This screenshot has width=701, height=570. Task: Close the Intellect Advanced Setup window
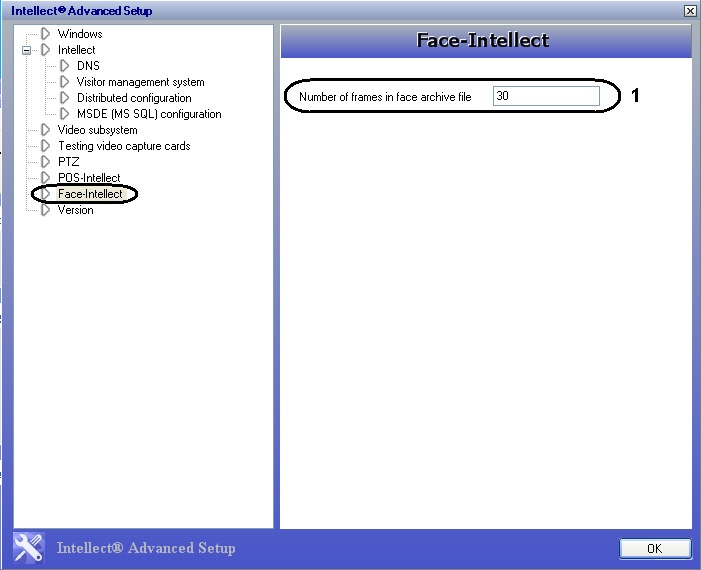689,11
